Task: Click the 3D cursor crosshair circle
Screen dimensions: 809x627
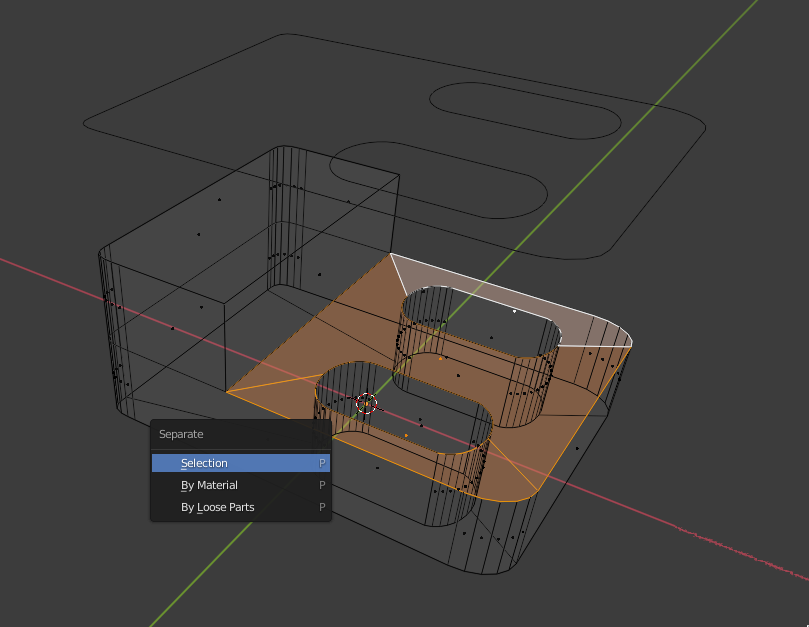Action: coord(366,403)
